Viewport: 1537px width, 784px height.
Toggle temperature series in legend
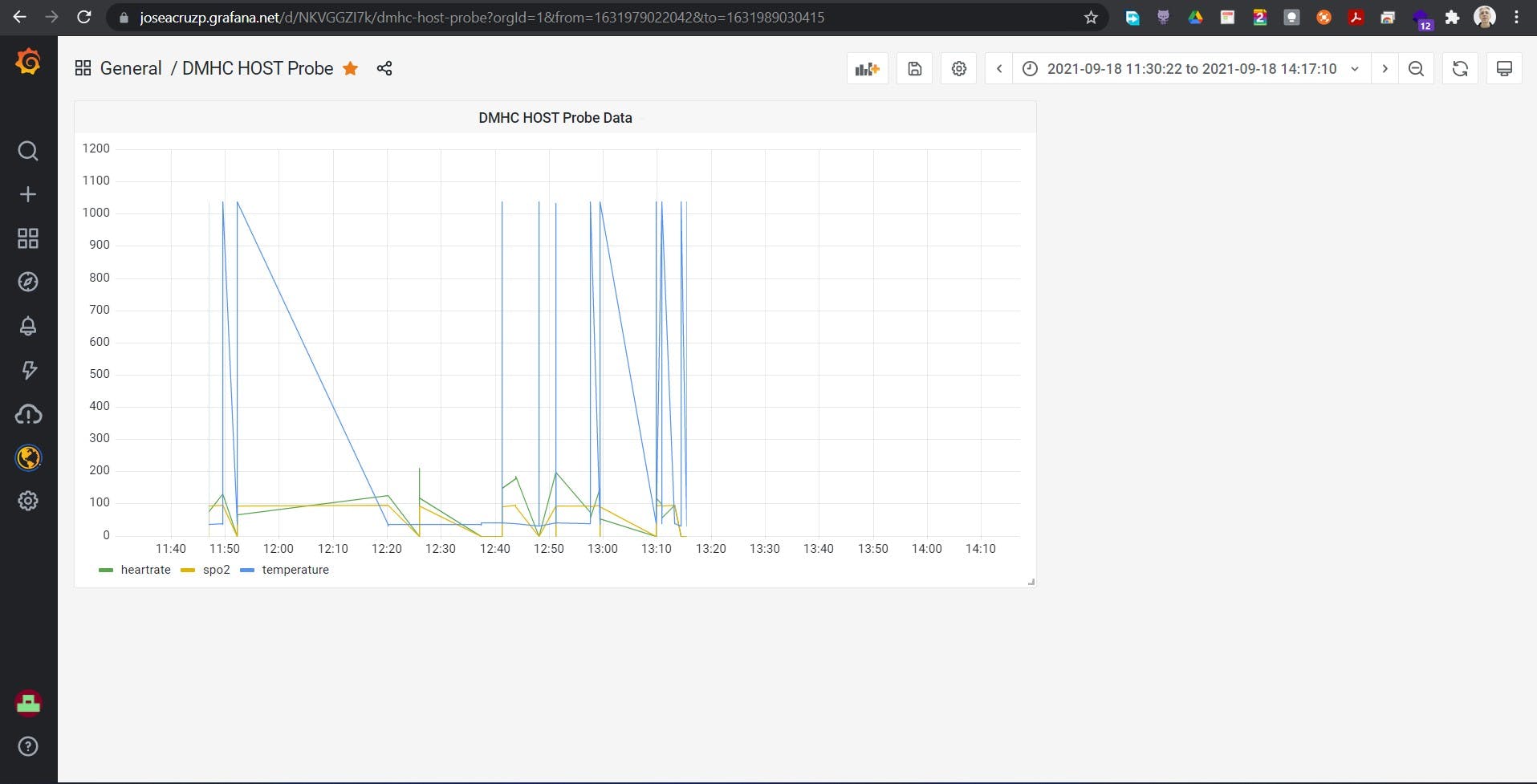tap(295, 570)
